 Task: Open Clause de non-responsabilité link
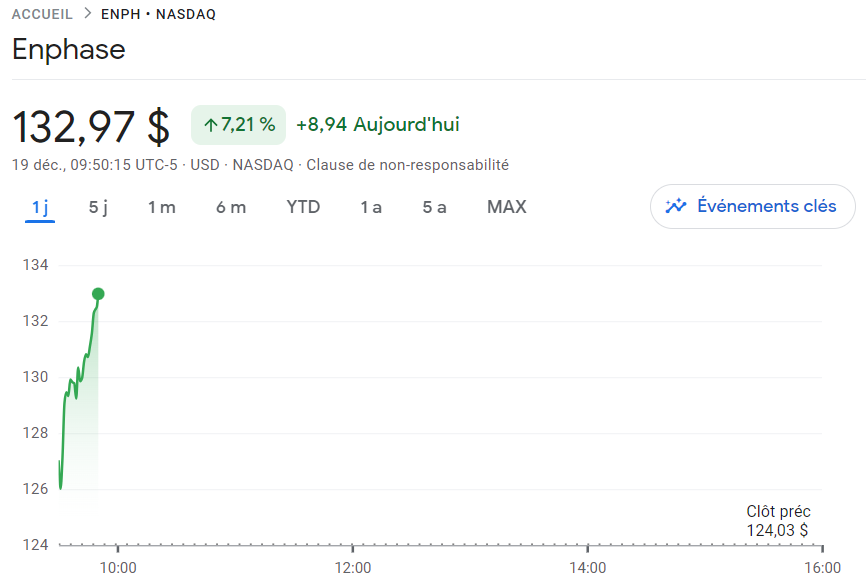tap(408, 165)
